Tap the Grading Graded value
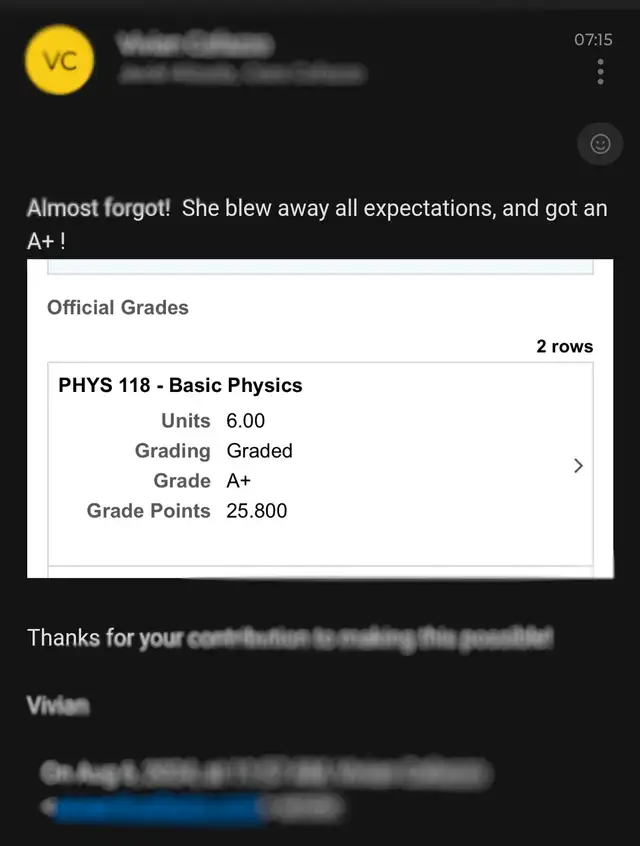The width and height of the screenshot is (640, 846). click(260, 451)
